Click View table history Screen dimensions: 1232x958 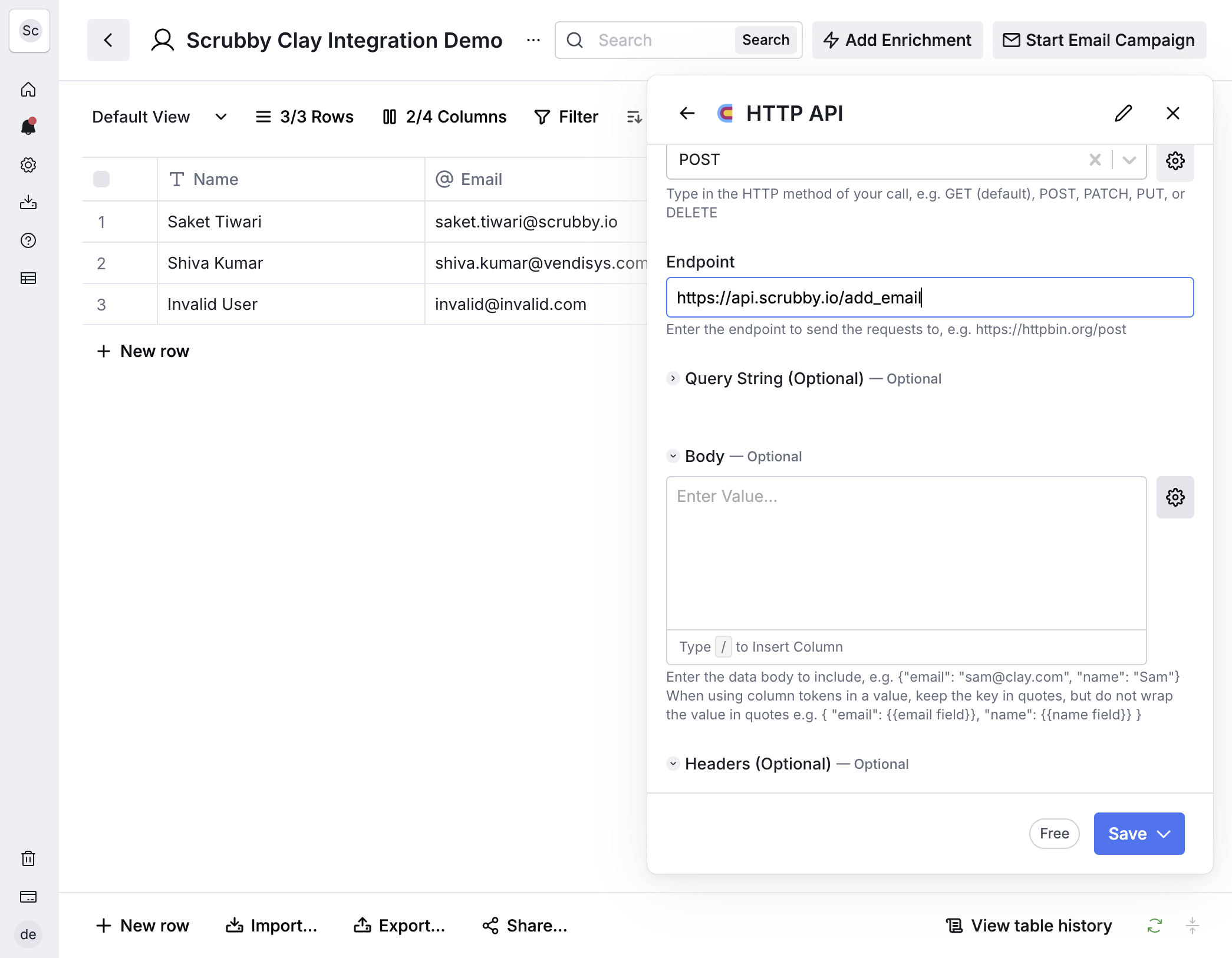tap(1029, 926)
